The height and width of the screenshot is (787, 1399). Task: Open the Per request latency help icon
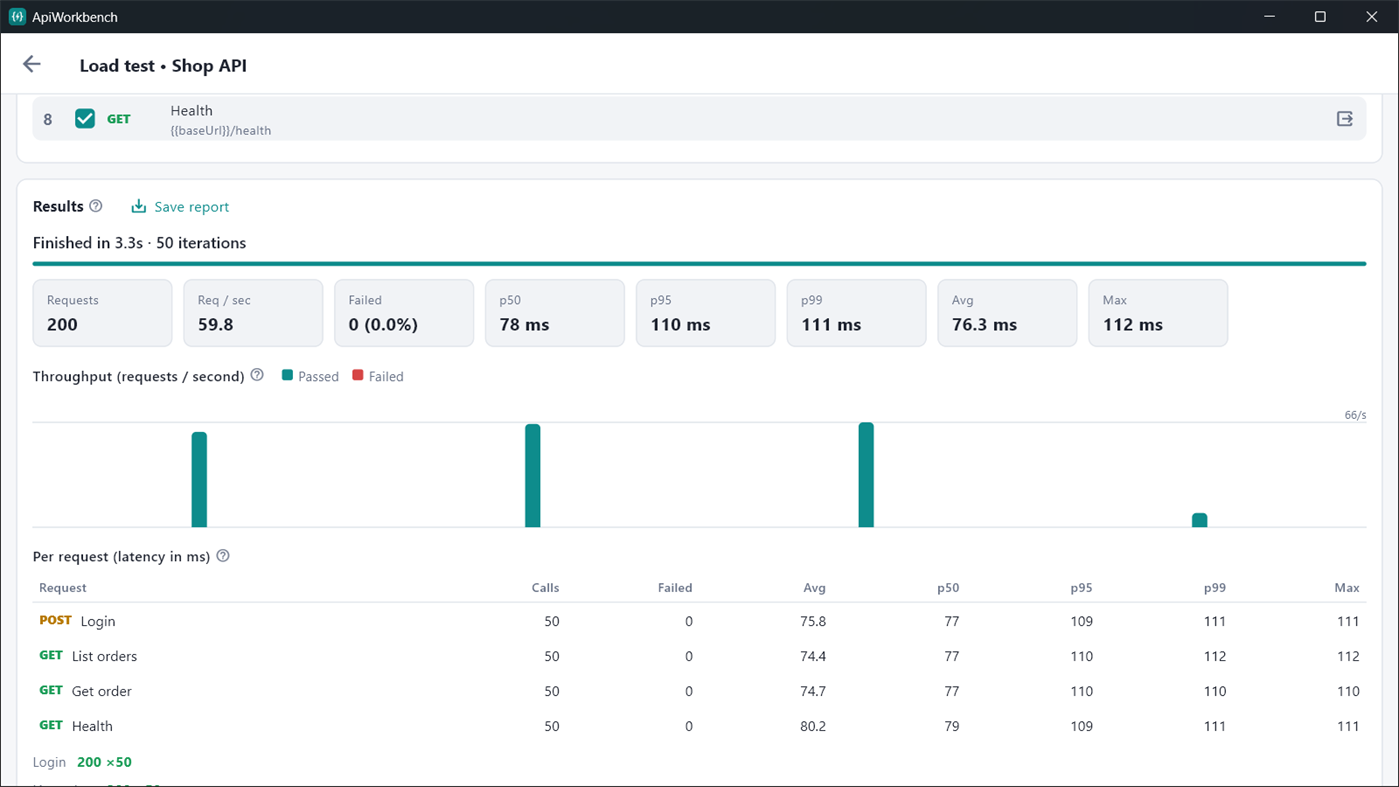tap(223, 556)
